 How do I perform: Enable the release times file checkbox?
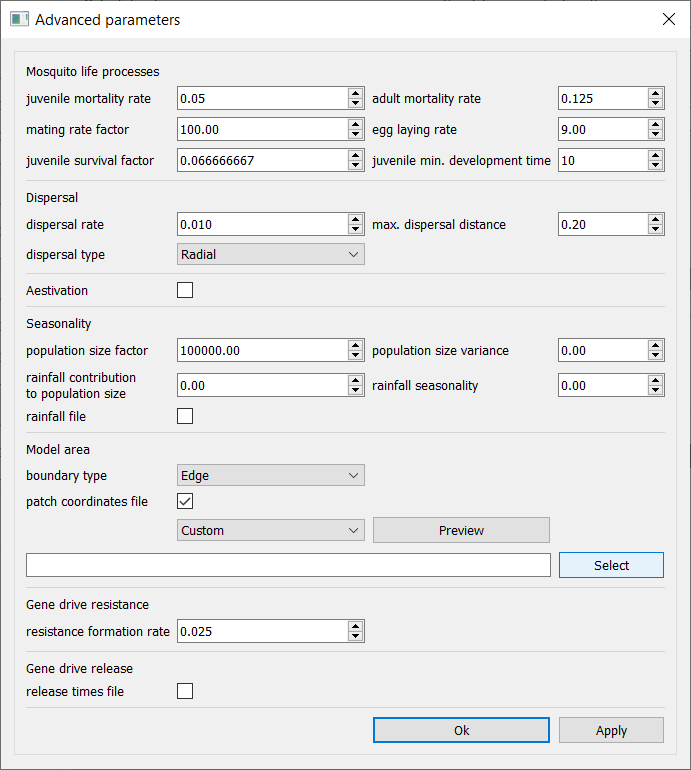185,691
